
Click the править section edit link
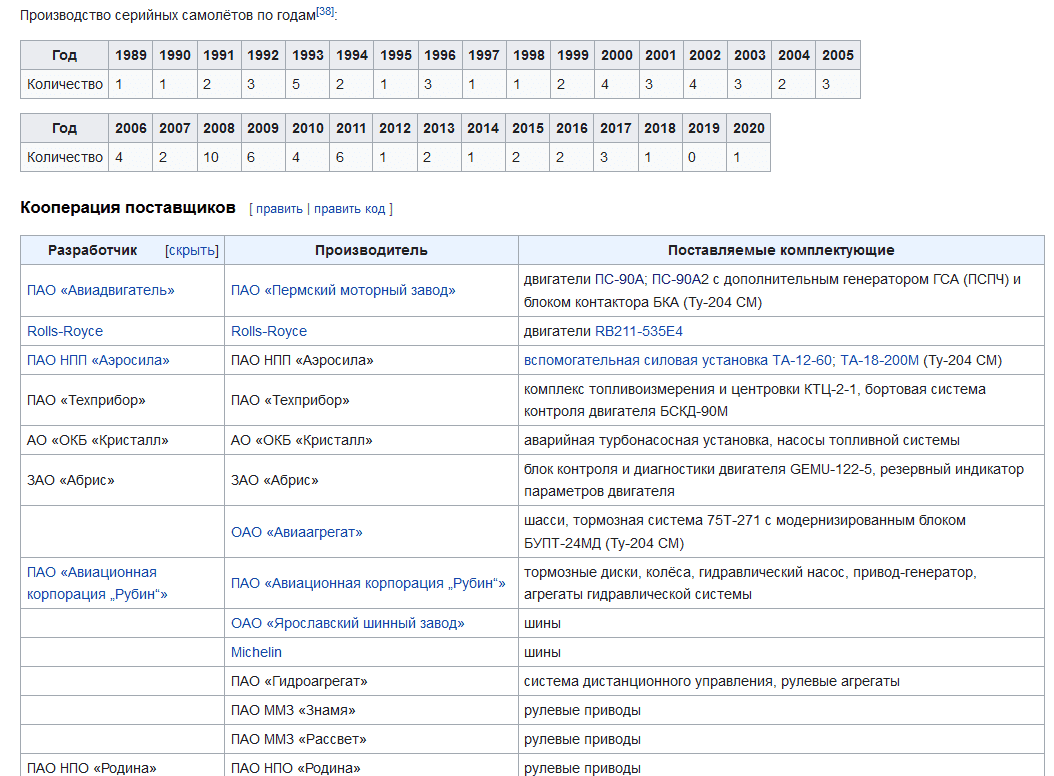click(279, 209)
